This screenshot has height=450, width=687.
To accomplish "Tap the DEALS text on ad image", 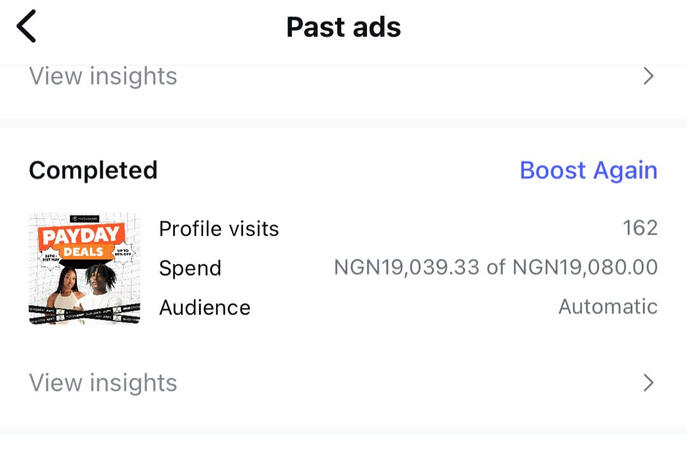I will 83,252.
